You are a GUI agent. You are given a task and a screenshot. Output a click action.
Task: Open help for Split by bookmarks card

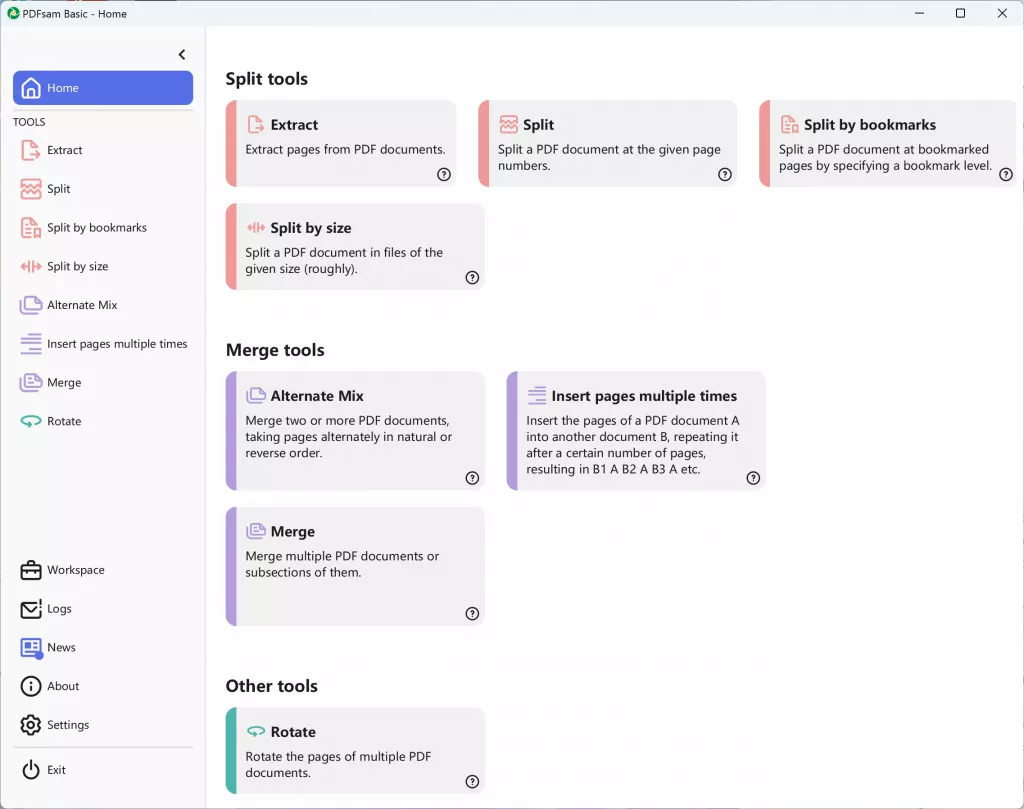[x=1006, y=174]
